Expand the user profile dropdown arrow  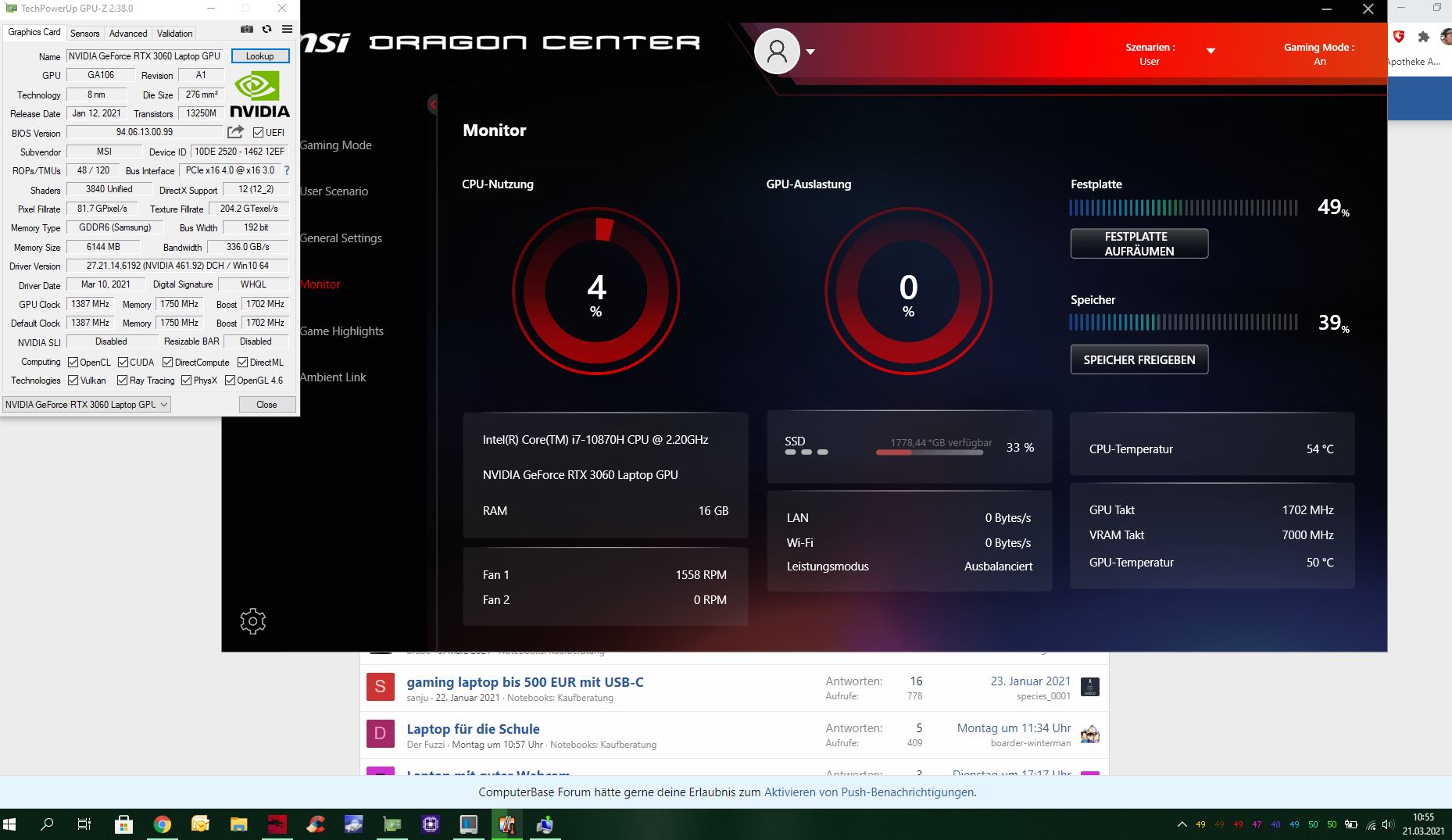point(810,52)
